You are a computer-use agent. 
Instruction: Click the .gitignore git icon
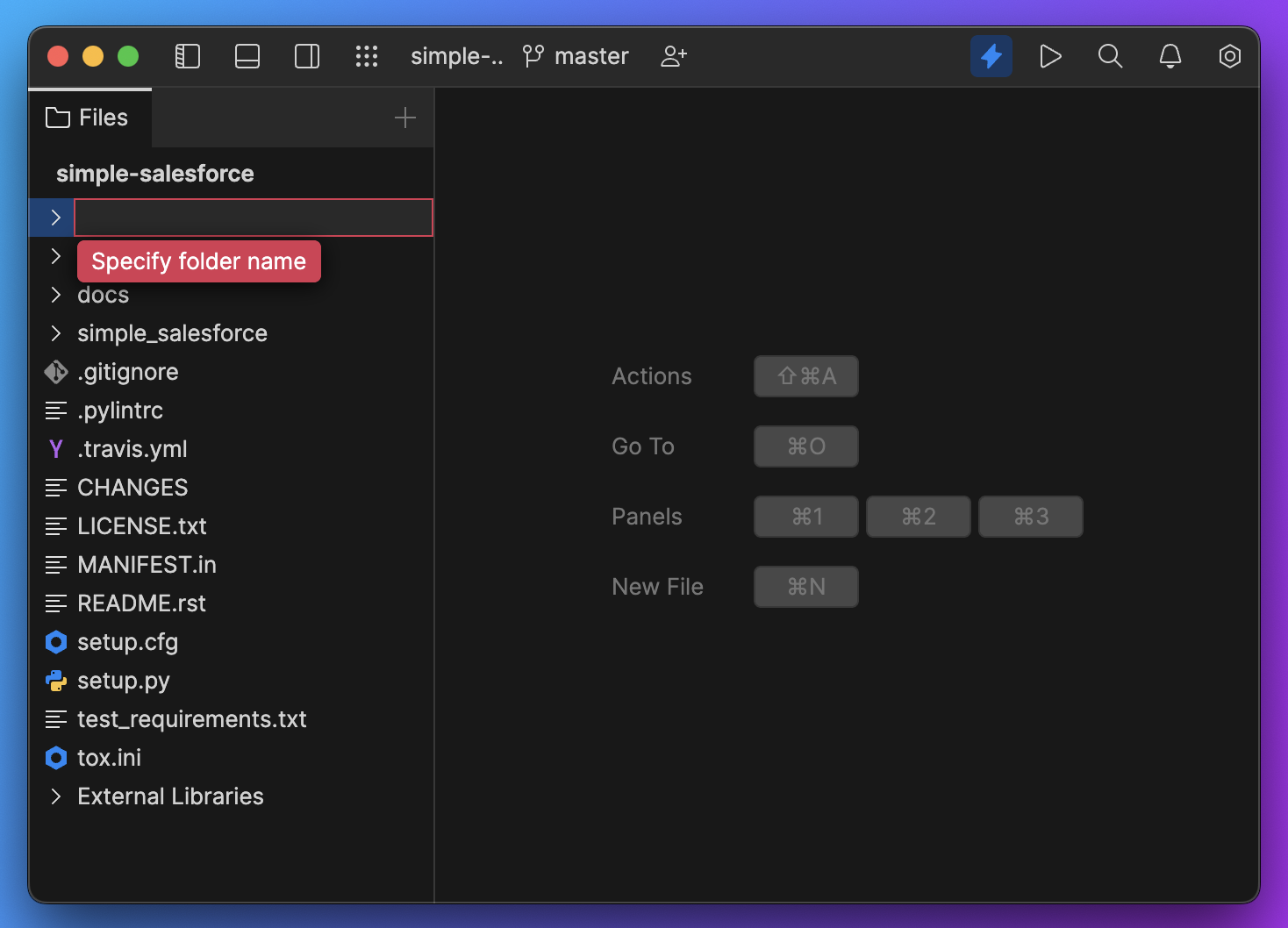coord(56,372)
